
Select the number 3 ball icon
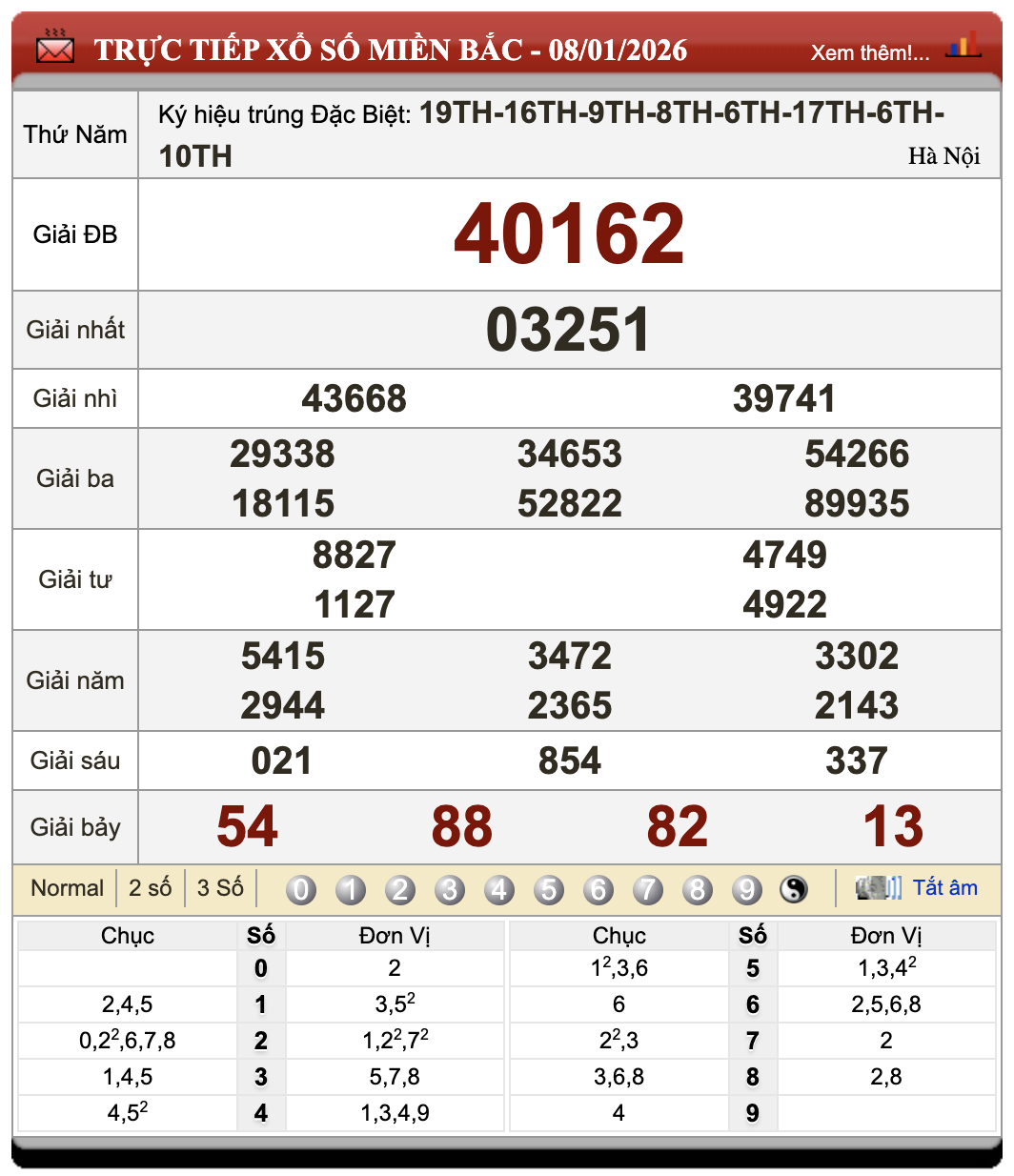(x=450, y=888)
